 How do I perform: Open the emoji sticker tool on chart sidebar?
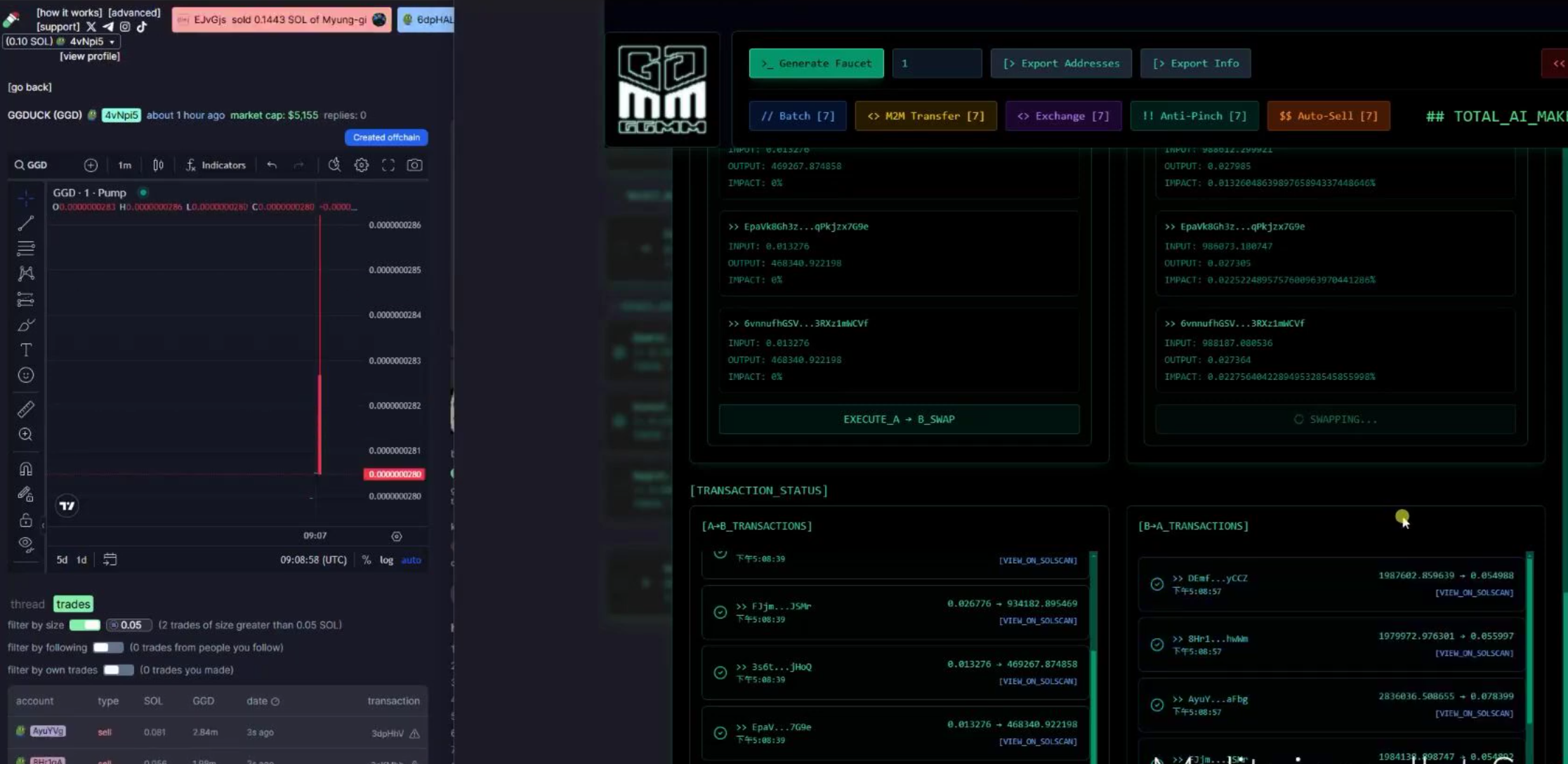click(x=26, y=376)
